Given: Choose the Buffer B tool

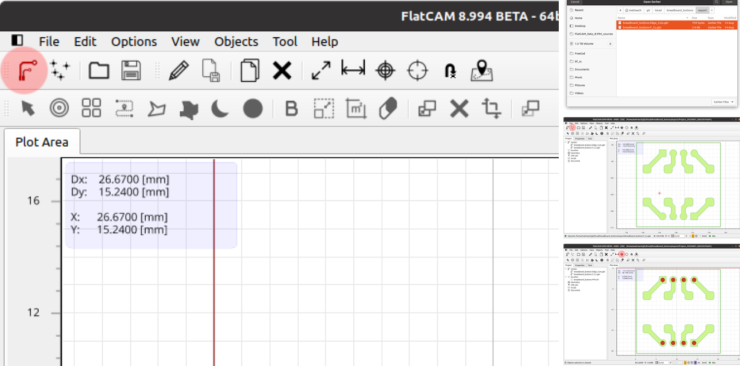Looking at the screenshot, I should click(292, 109).
